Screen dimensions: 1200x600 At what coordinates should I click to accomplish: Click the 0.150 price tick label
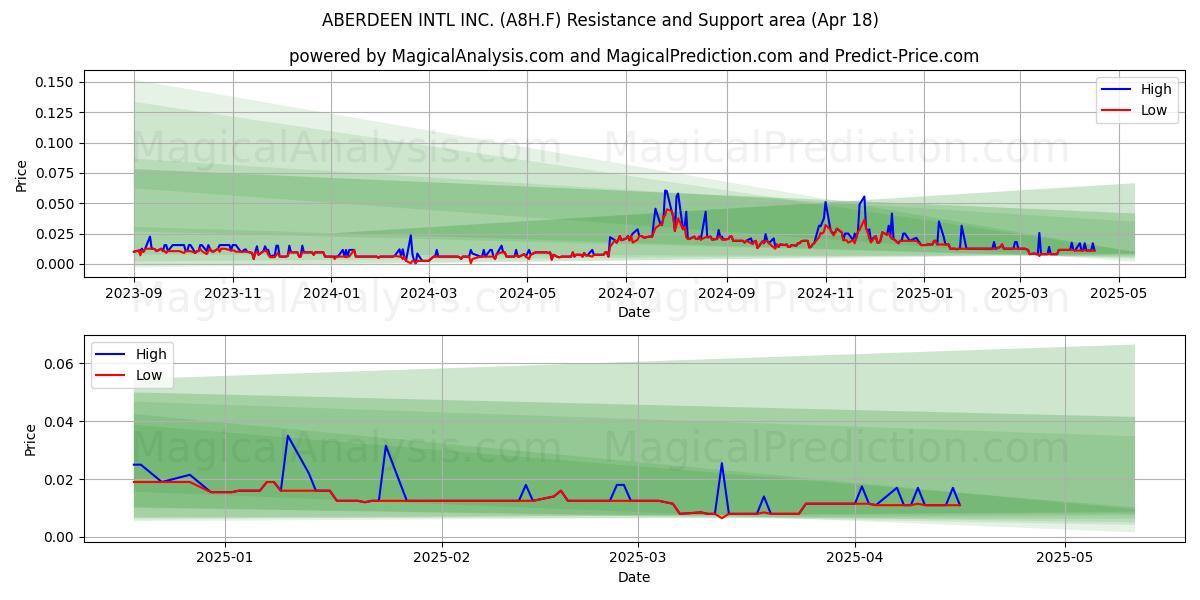pyautogui.click(x=56, y=82)
